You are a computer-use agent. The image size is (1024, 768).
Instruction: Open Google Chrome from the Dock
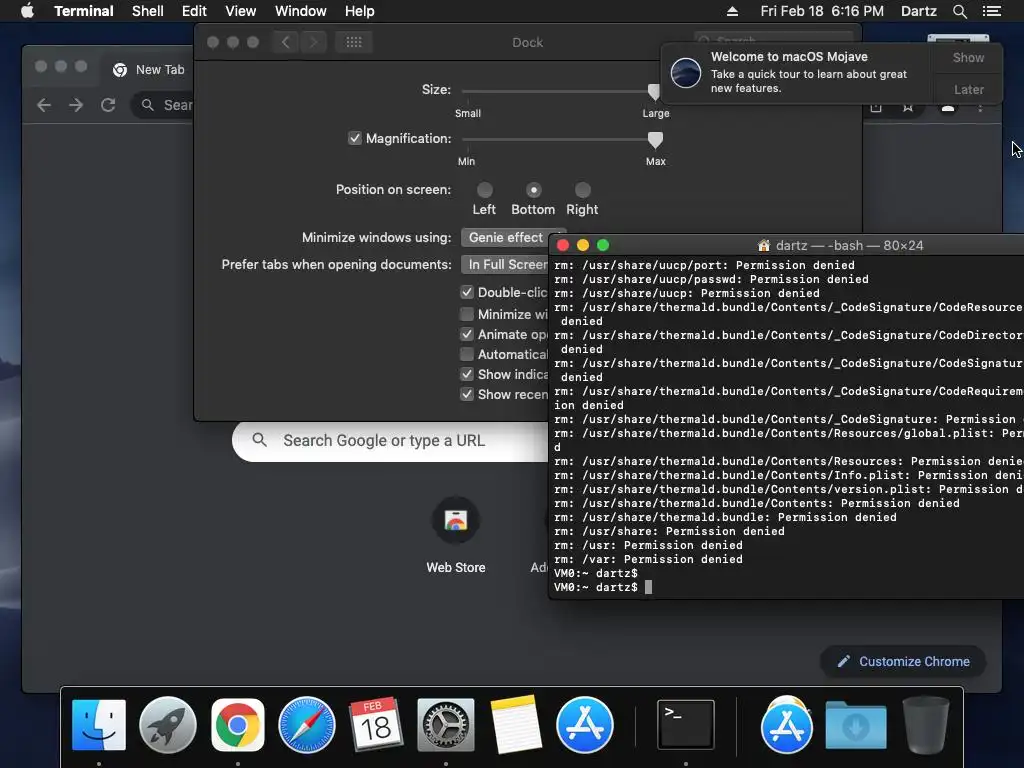click(238, 725)
